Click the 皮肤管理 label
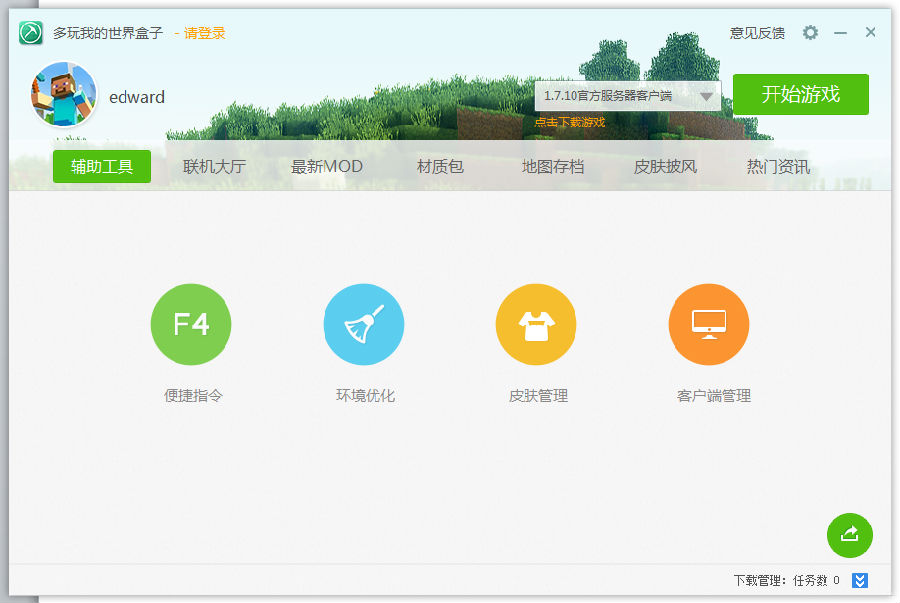Screen dimensions: 900x603 click(x=538, y=396)
